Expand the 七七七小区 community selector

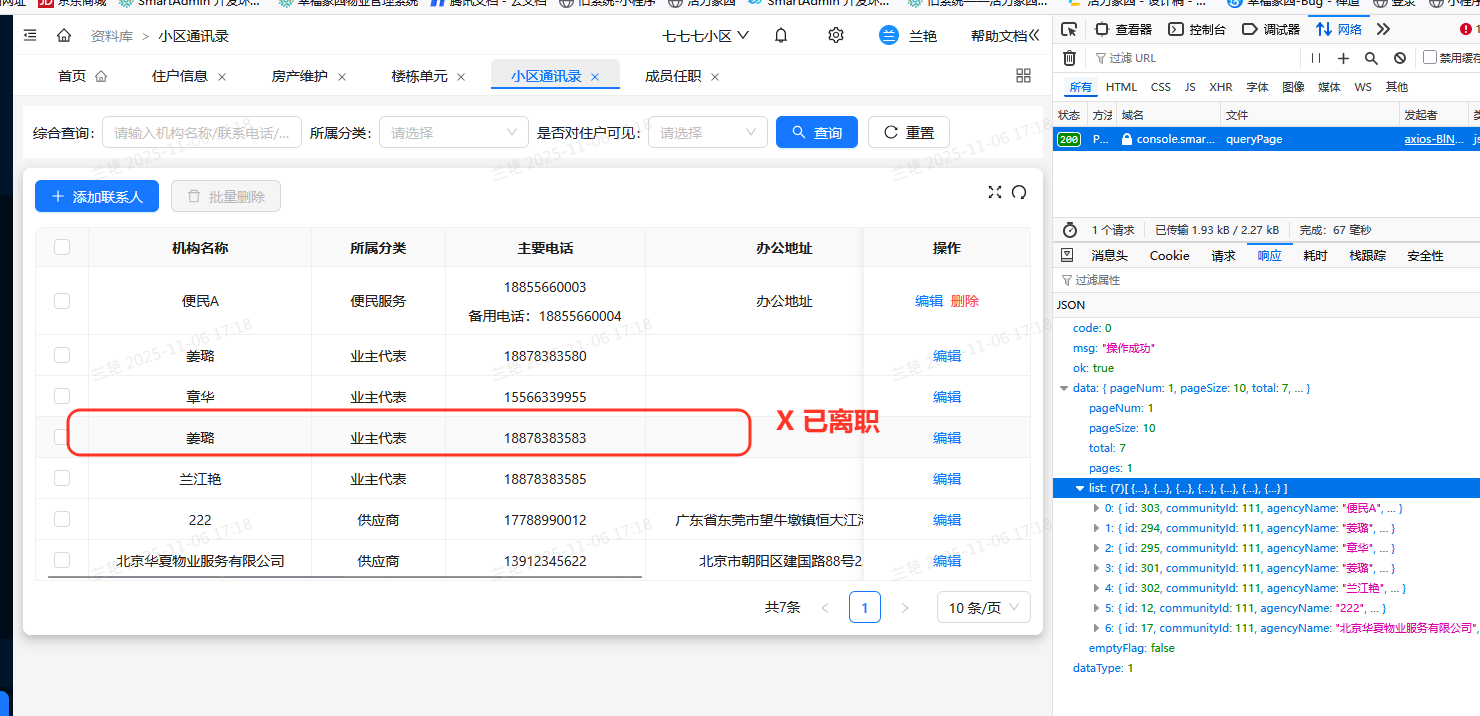coord(705,36)
